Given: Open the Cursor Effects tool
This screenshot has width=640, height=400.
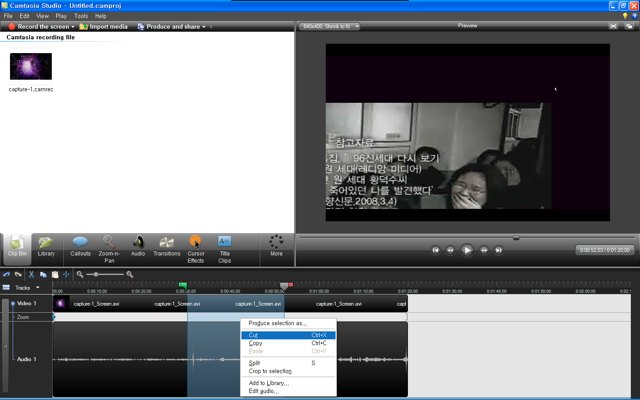Looking at the screenshot, I should click(196, 249).
